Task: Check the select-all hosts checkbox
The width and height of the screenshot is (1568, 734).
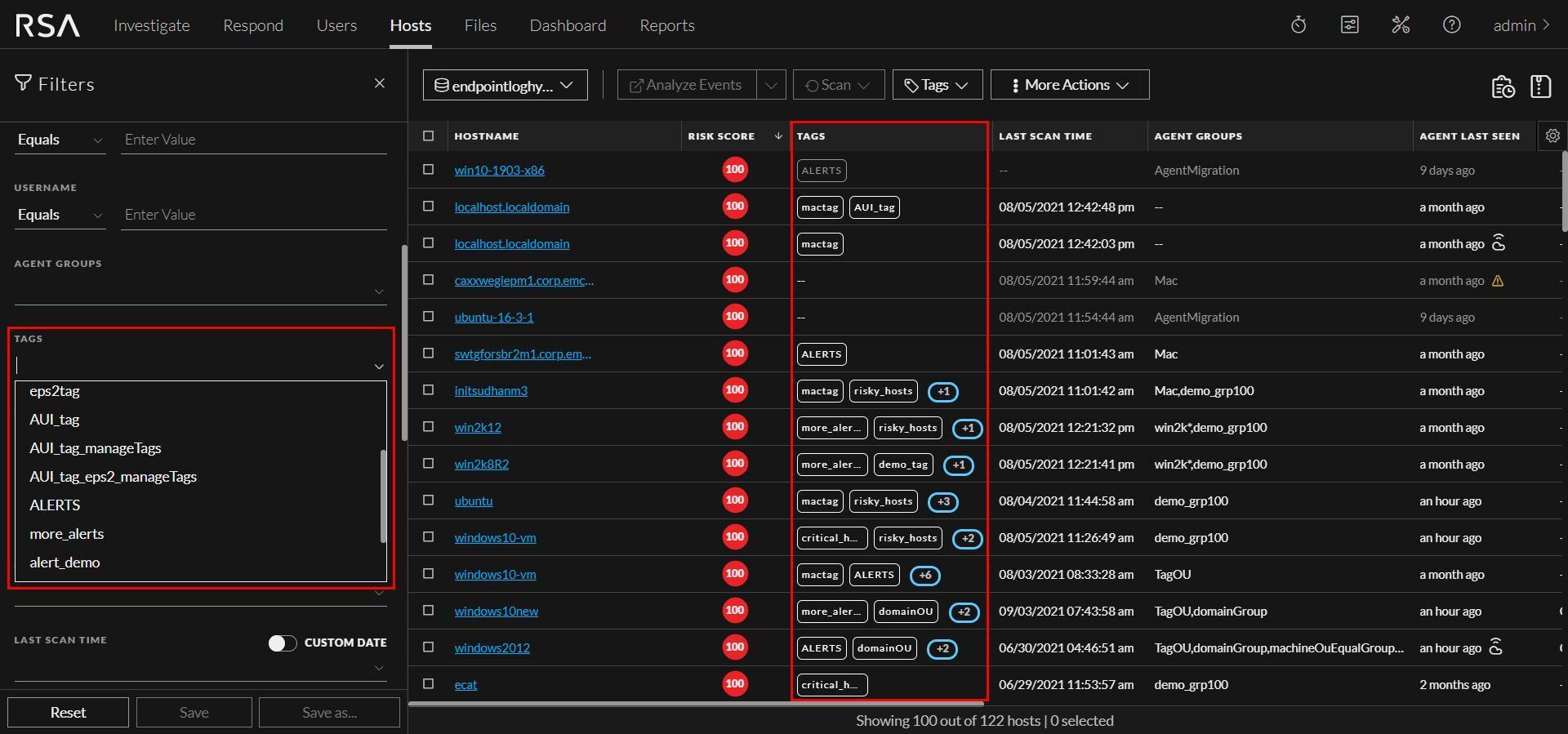Action: point(429,136)
